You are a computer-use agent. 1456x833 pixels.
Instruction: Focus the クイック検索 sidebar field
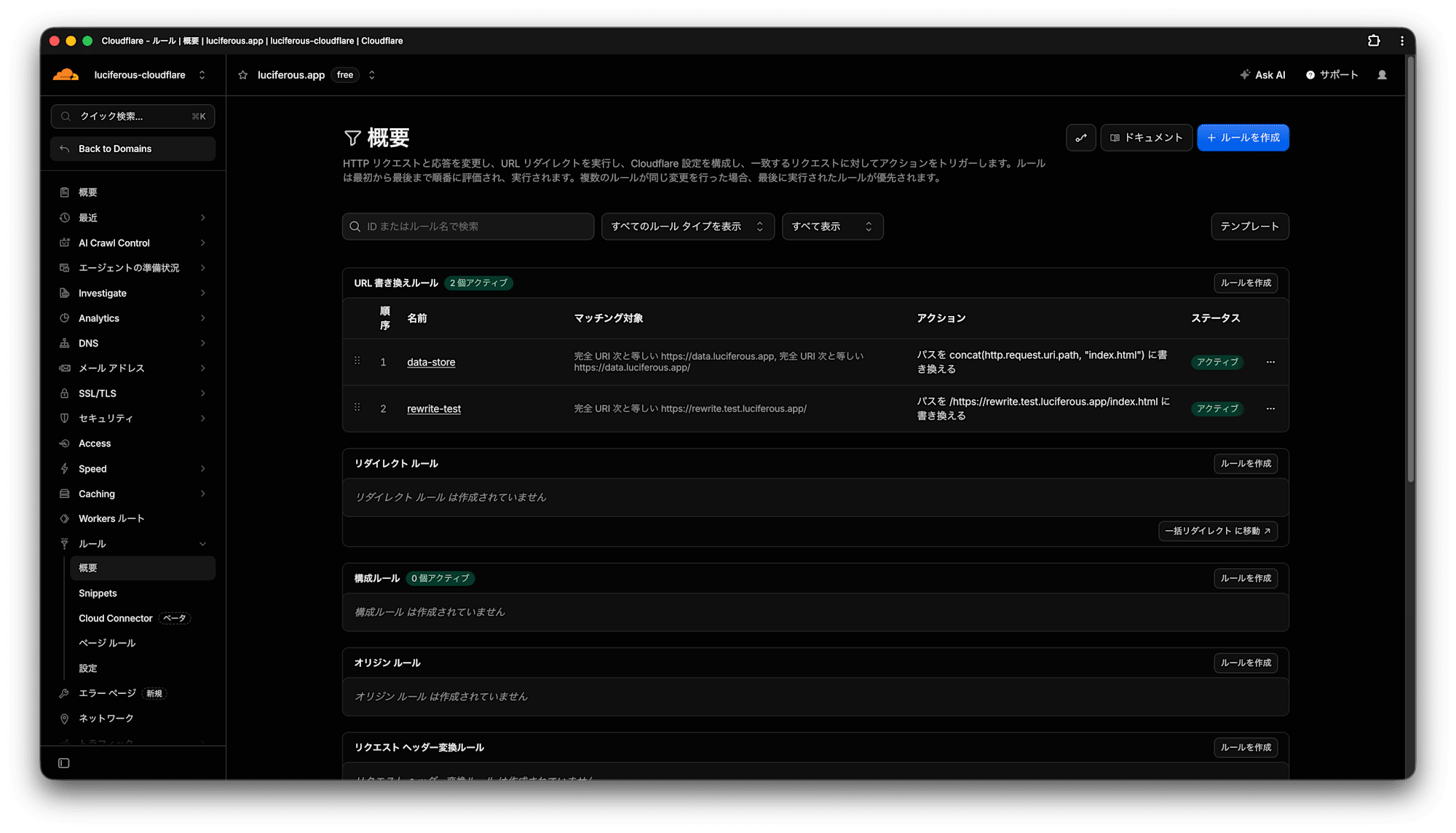pos(132,117)
